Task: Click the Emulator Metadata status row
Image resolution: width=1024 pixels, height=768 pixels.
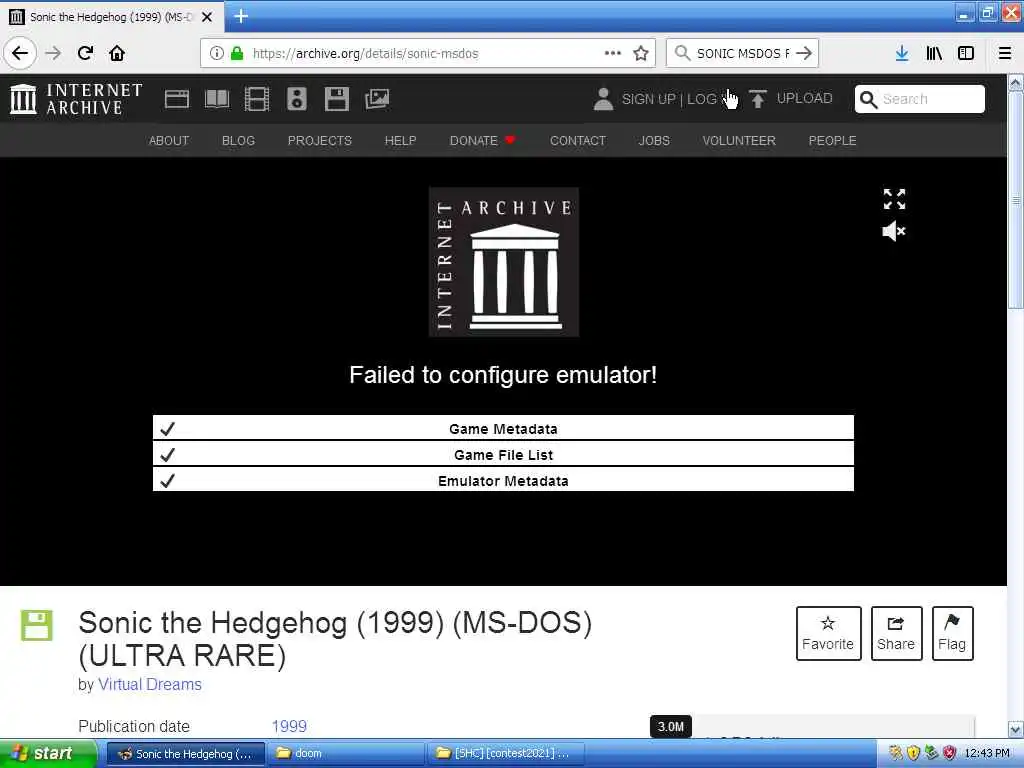Action: pyautogui.click(x=503, y=481)
